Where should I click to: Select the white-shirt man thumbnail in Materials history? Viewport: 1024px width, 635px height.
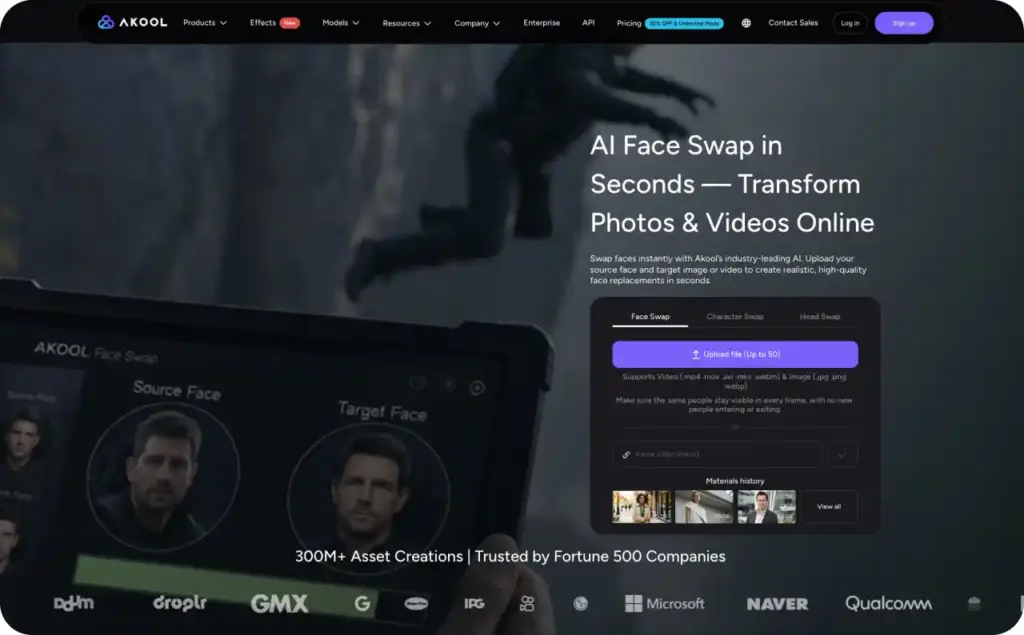point(704,506)
